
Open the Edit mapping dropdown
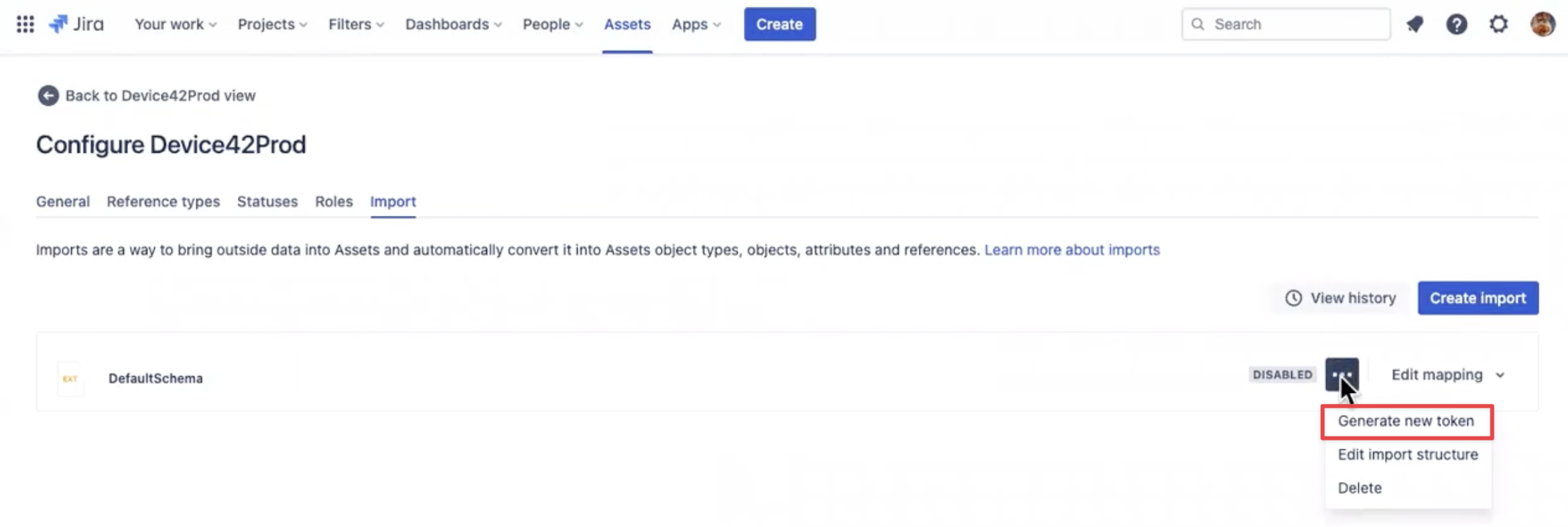click(x=1448, y=374)
